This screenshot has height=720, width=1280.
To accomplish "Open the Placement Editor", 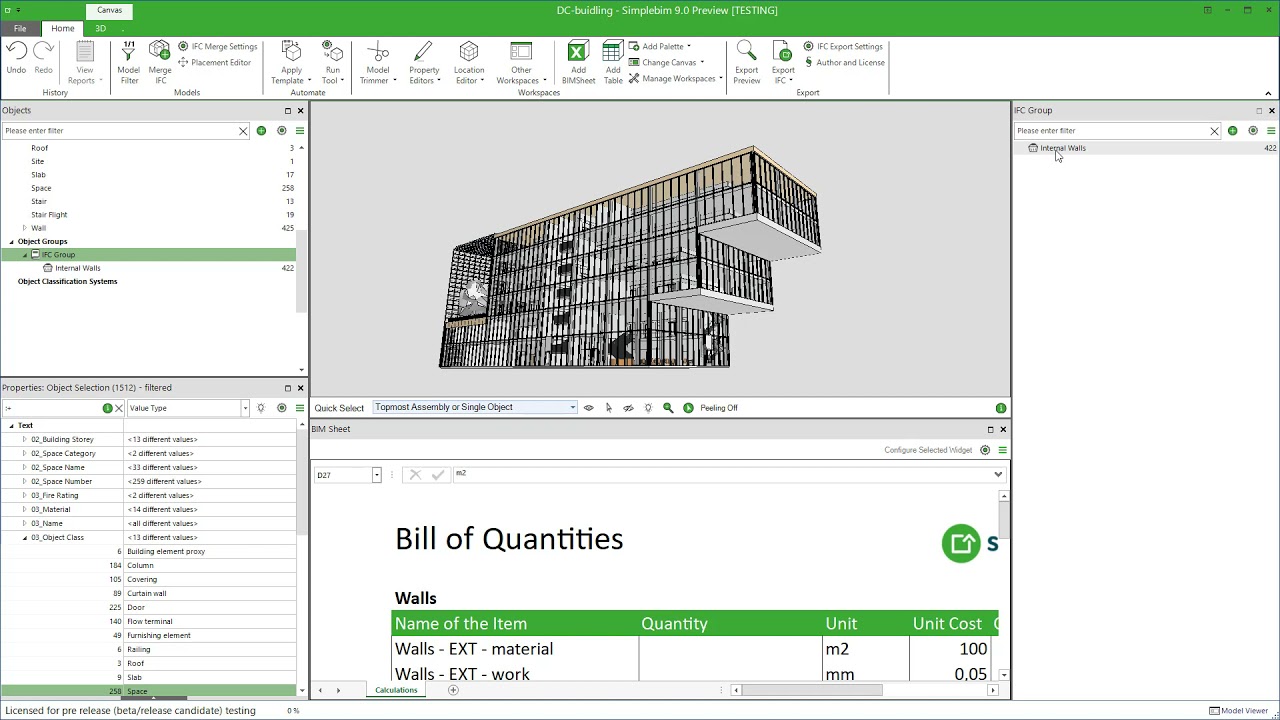I will [214, 62].
